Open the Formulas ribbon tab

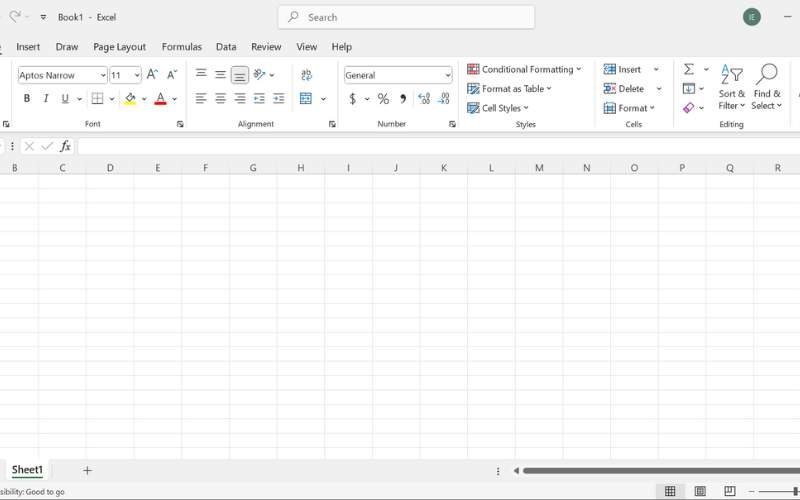coord(181,47)
